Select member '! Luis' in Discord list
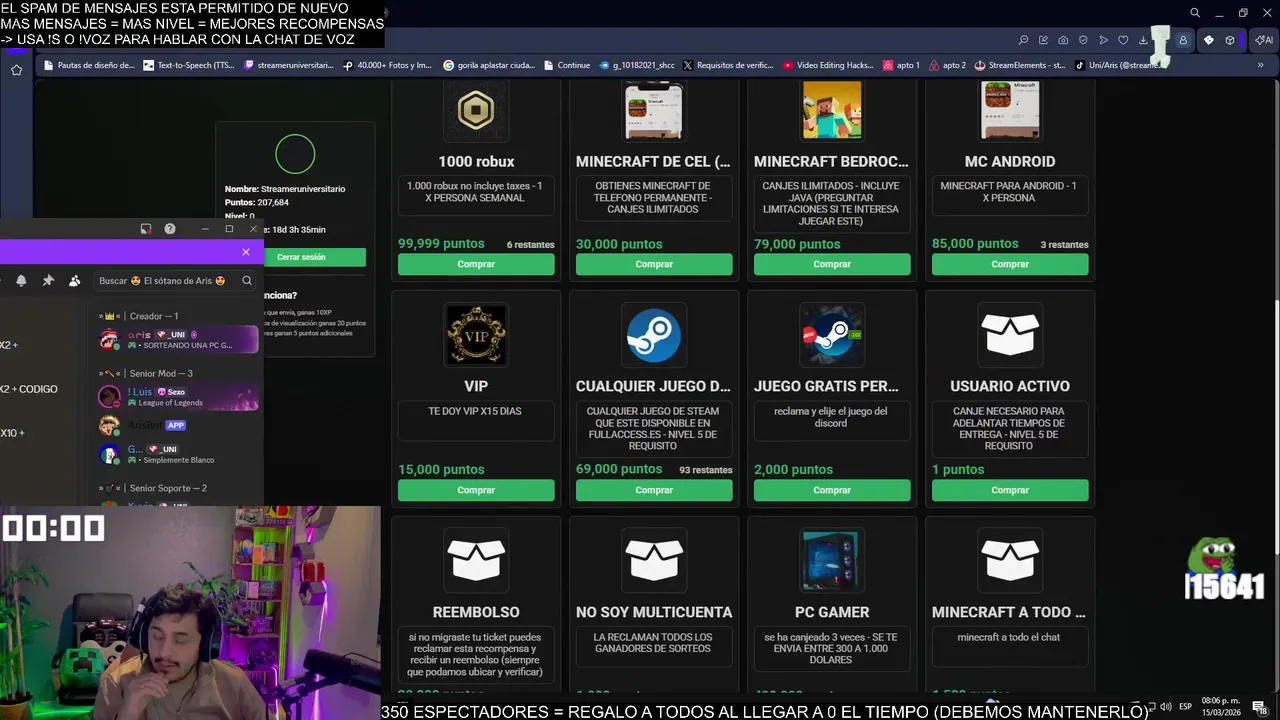The height and width of the screenshot is (720, 1280). [178, 397]
